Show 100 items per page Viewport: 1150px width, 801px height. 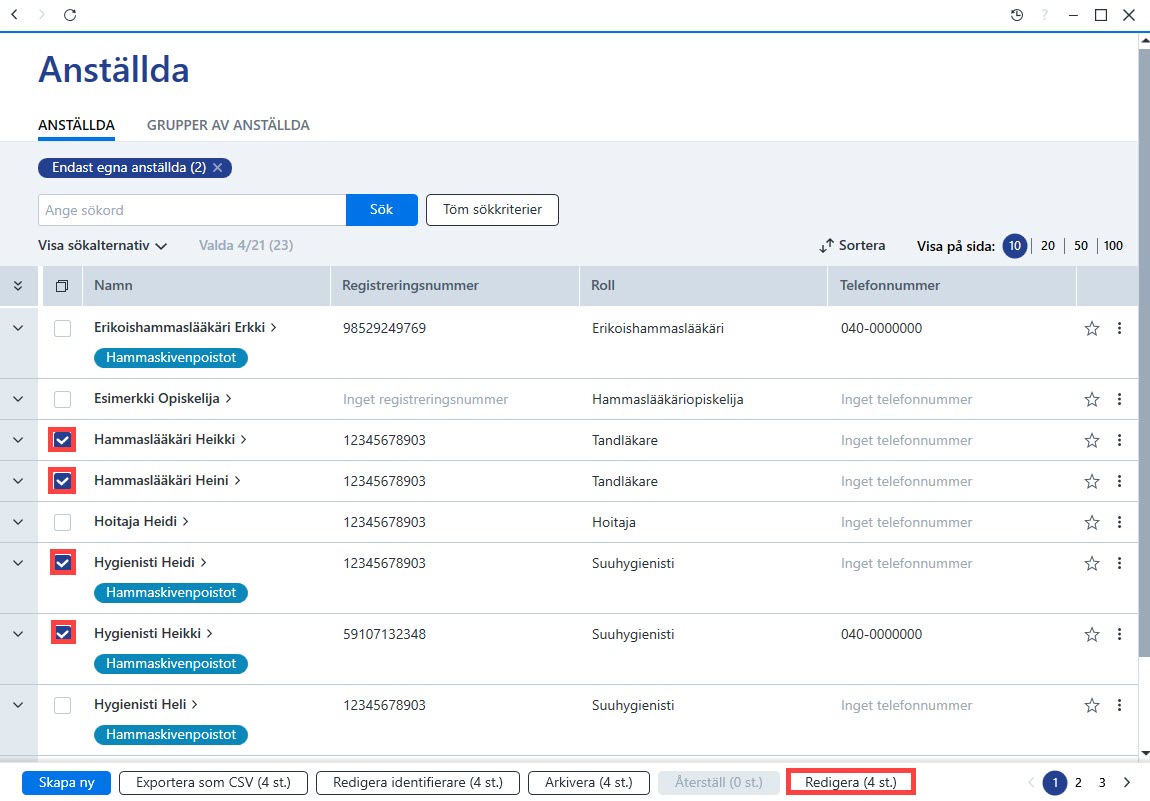(1113, 246)
